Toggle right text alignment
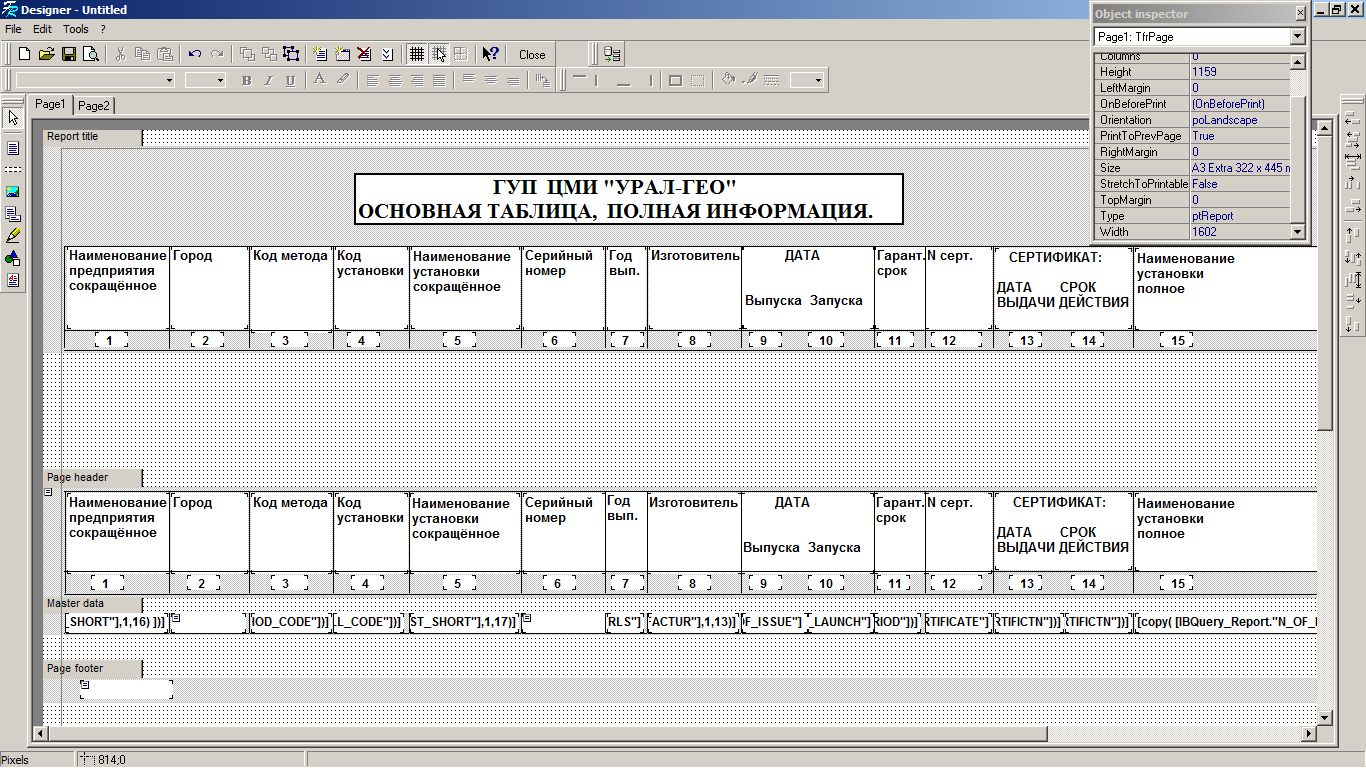The height and width of the screenshot is (768, 1366). [x=416, y=81]
